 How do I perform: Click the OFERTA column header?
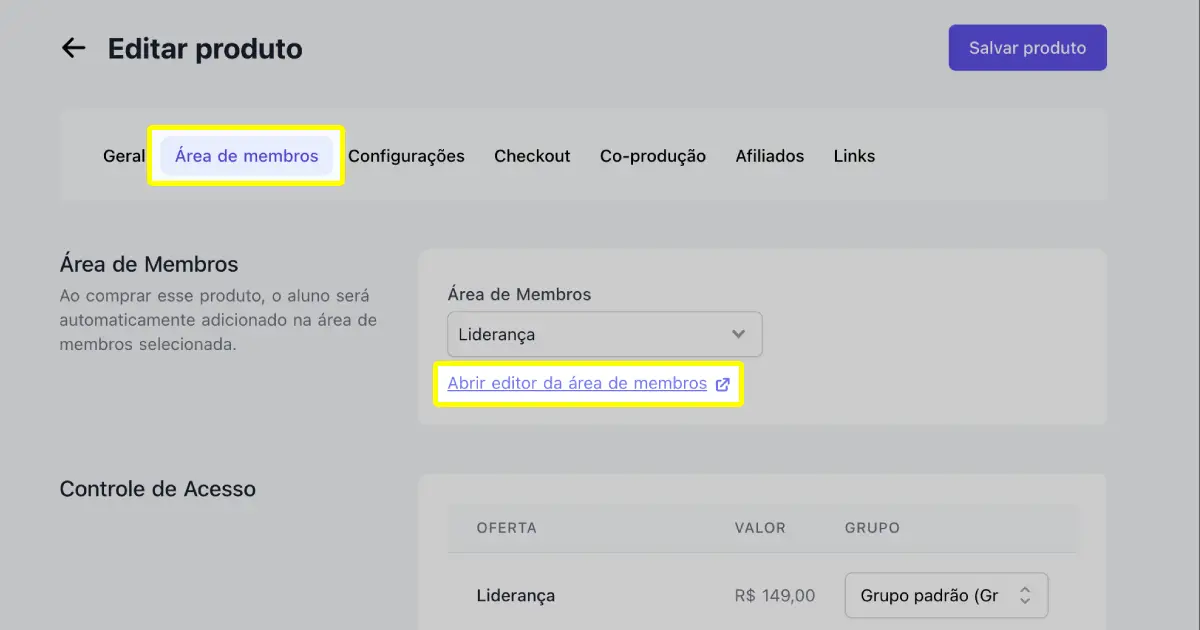point(505,527)
